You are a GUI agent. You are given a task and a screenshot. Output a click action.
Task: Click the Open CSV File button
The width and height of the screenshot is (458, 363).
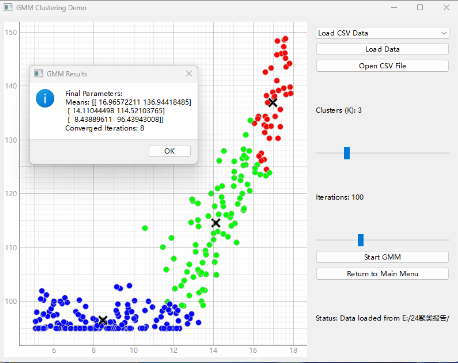(x=382, y=66)
